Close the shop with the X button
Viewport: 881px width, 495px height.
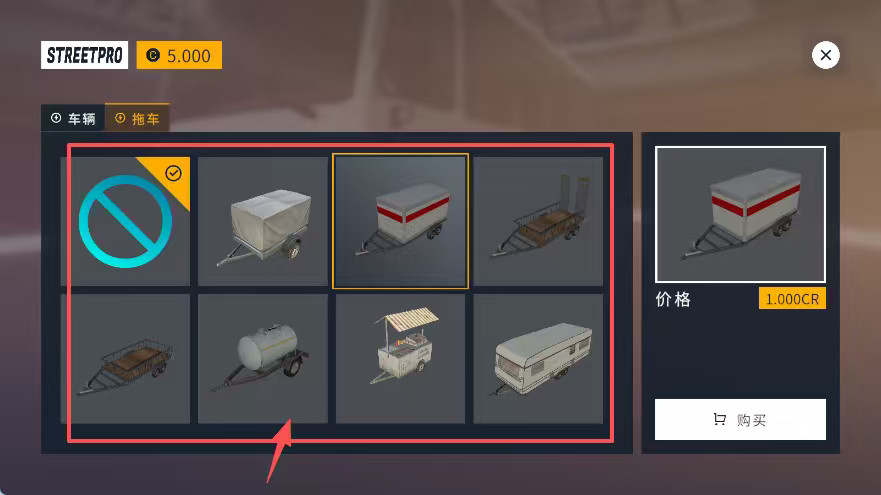825,55
